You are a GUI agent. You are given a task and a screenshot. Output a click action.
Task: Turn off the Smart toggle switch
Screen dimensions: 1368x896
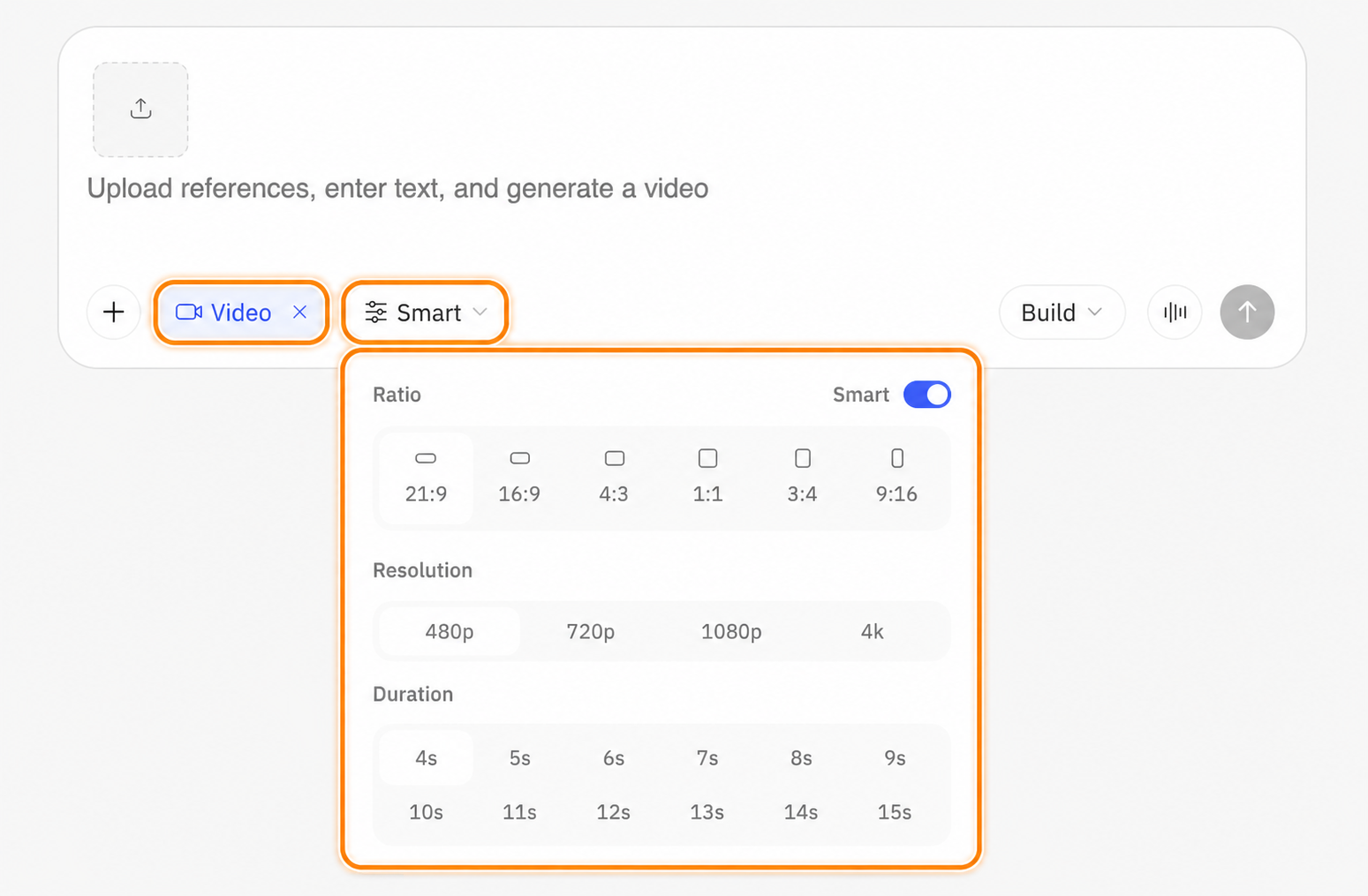click(926, 395)
